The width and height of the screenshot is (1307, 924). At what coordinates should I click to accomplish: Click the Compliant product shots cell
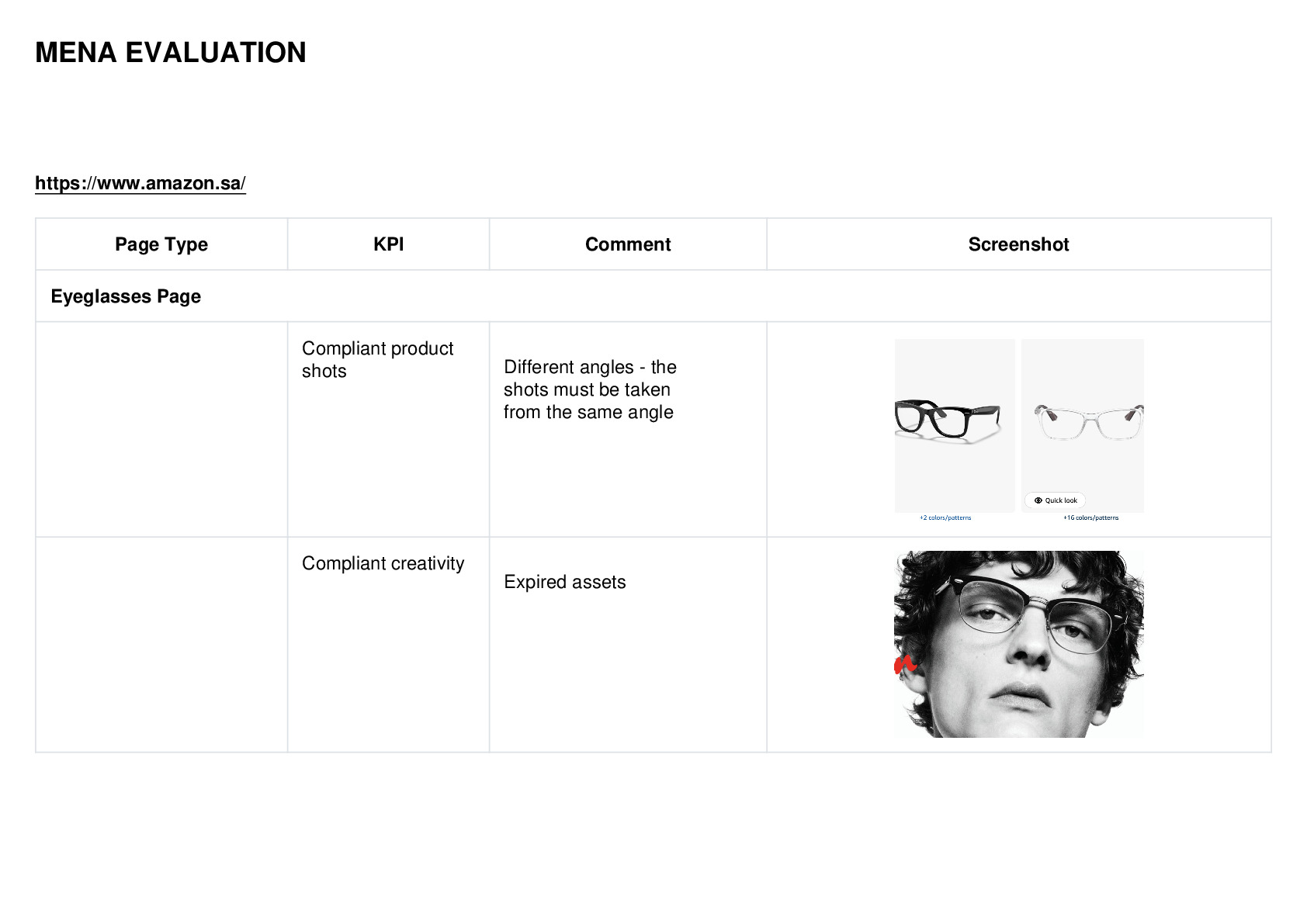coord(388,429)
